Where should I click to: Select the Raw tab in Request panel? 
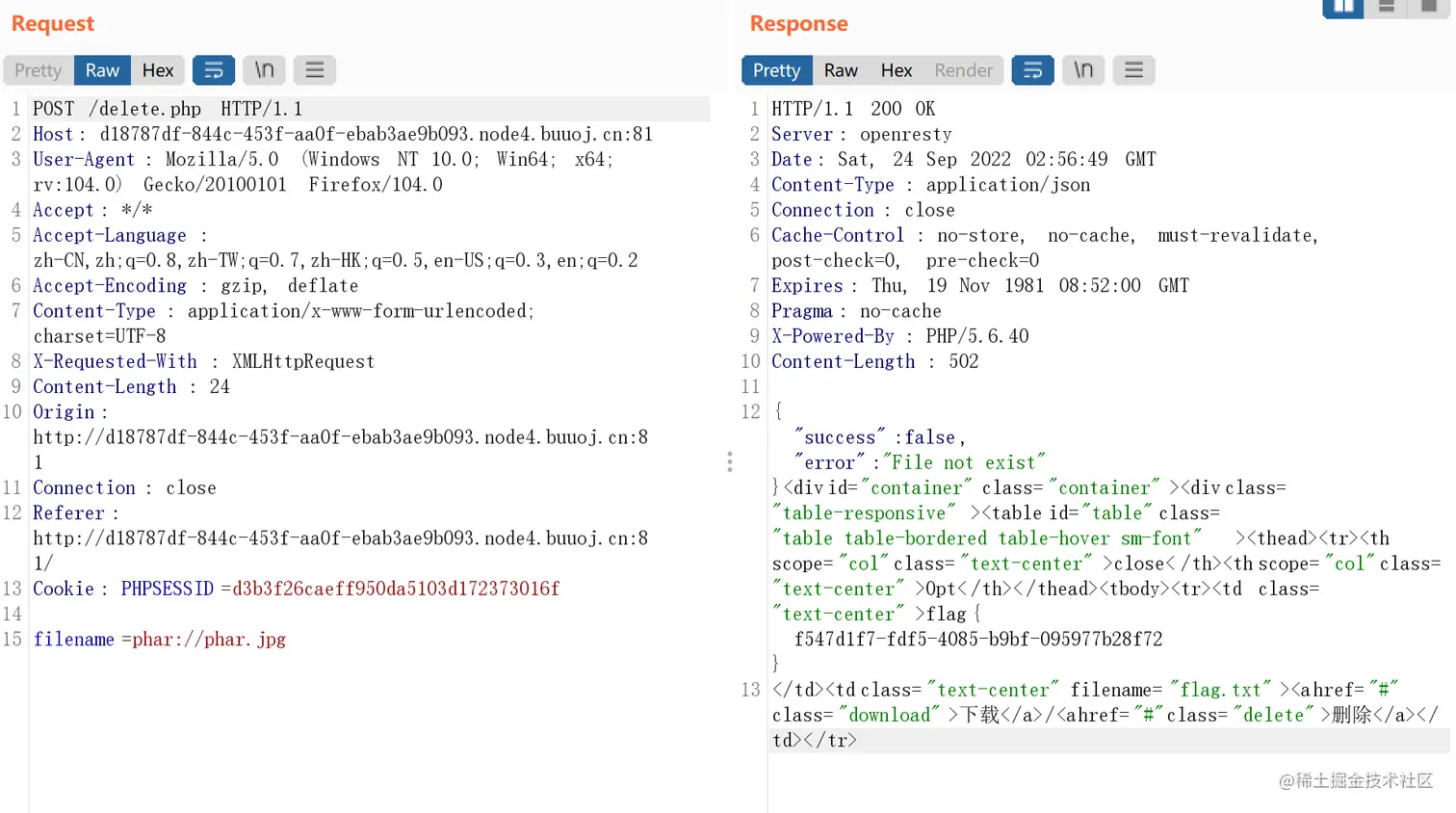[102, 70]
